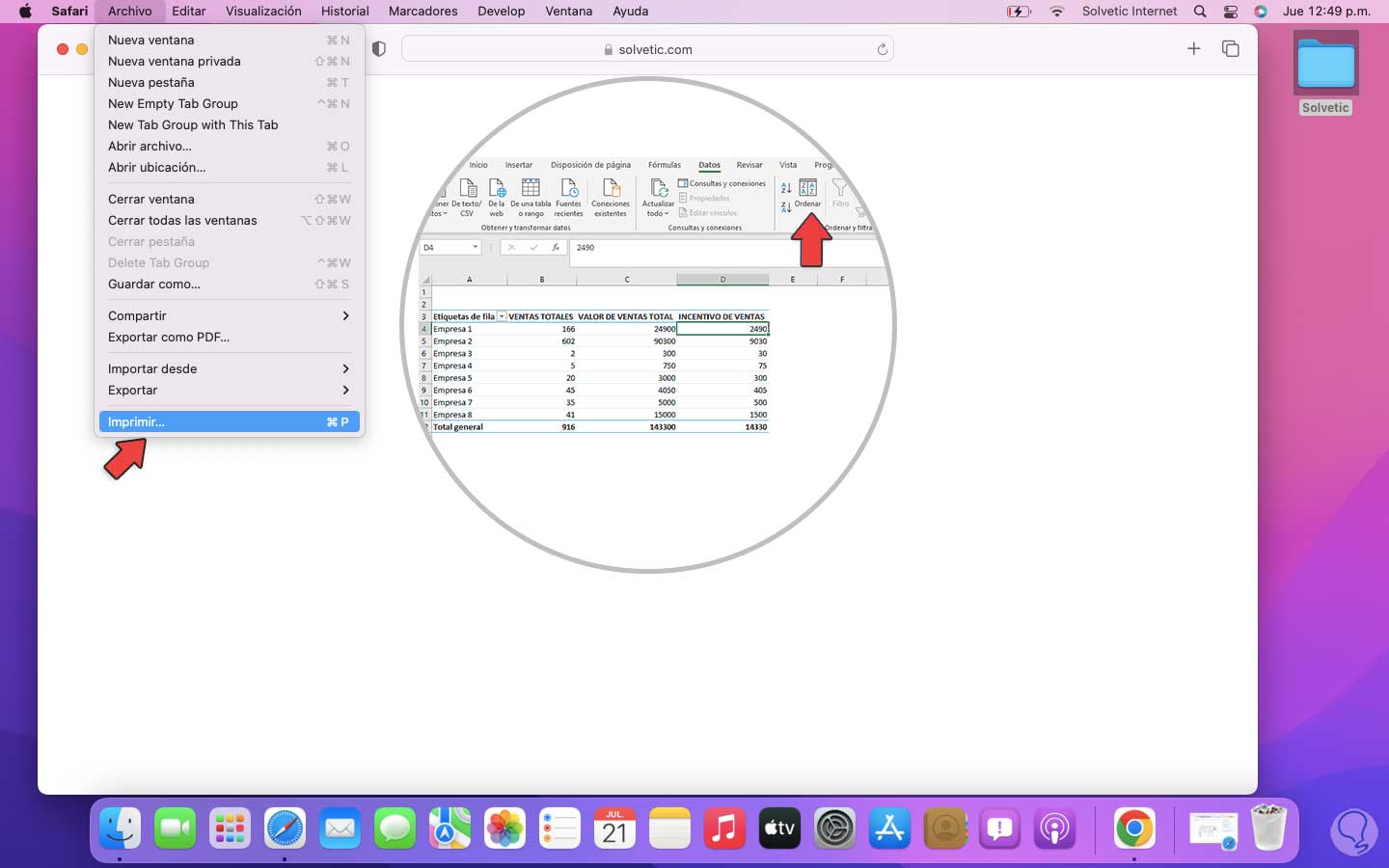Image resolution: width=1389 pixels, height=868 pixels.
Task: Open the Mail app in Dock
Action: (340, 828)
